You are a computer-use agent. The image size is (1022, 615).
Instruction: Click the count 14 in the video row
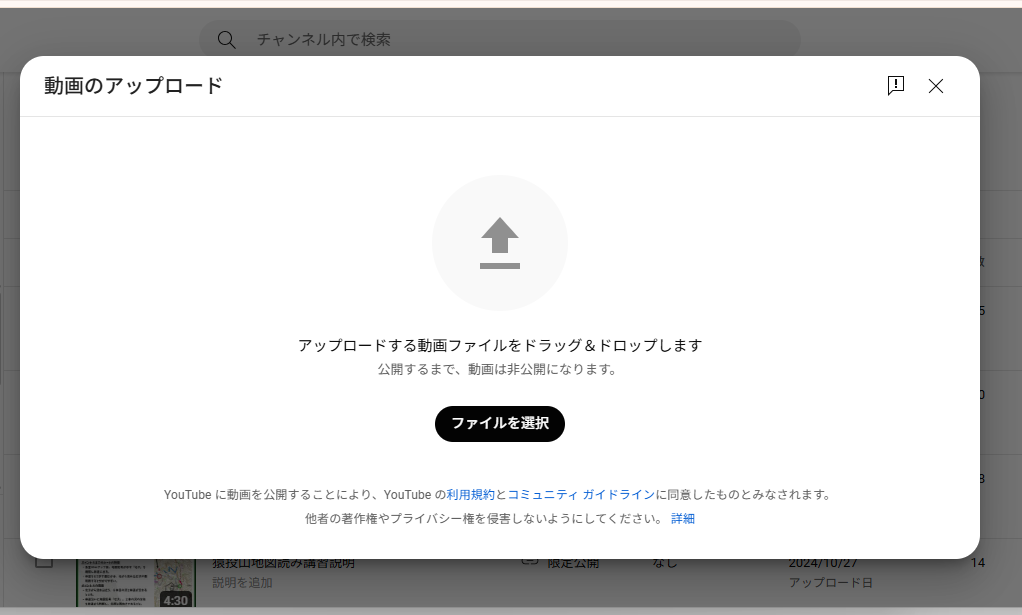pyautogui.click(x=977, y=563)
